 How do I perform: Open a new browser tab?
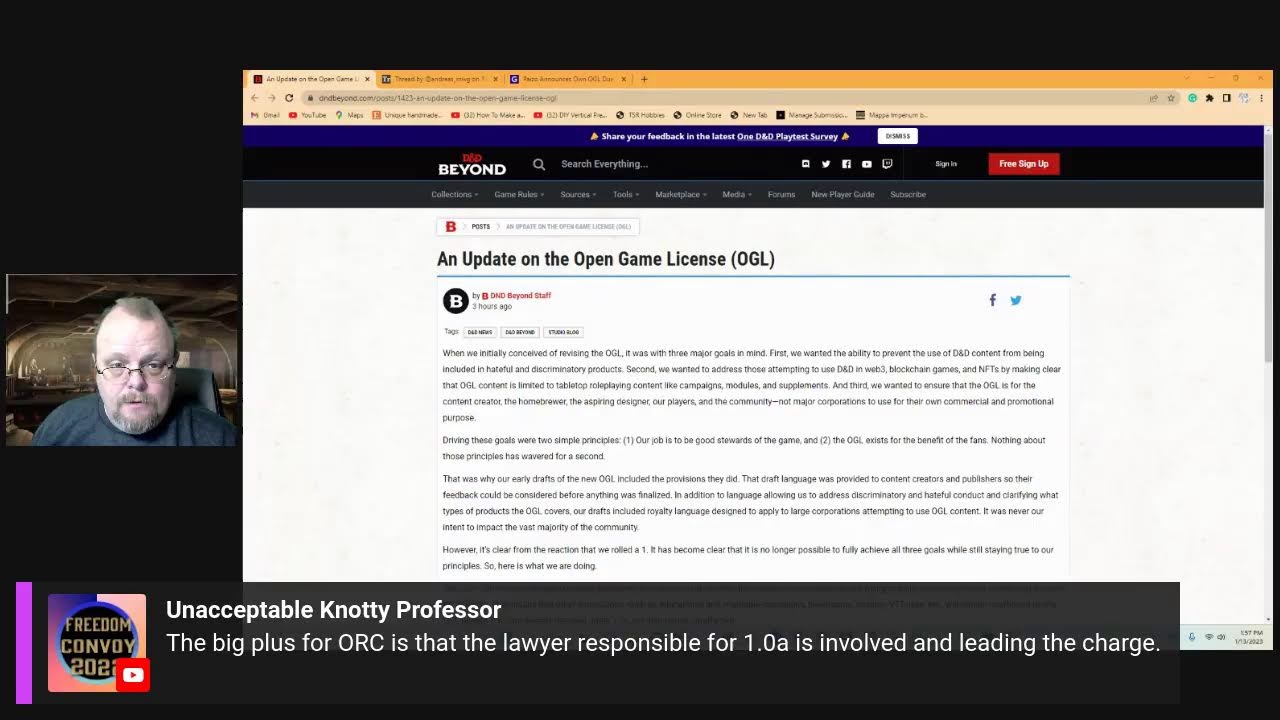point(644,79)
